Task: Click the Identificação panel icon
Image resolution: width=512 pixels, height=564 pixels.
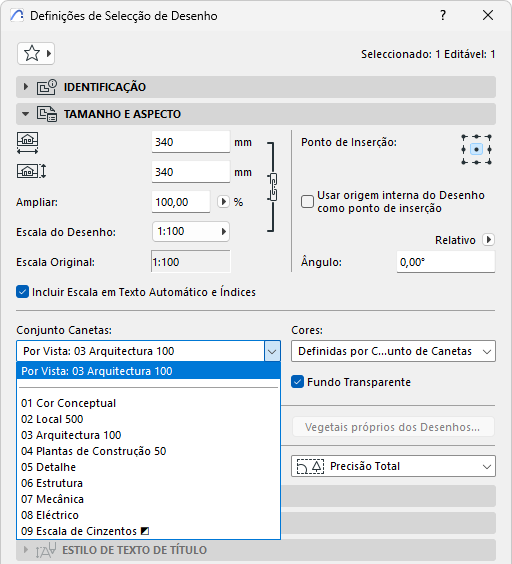Action: point(47,87)
